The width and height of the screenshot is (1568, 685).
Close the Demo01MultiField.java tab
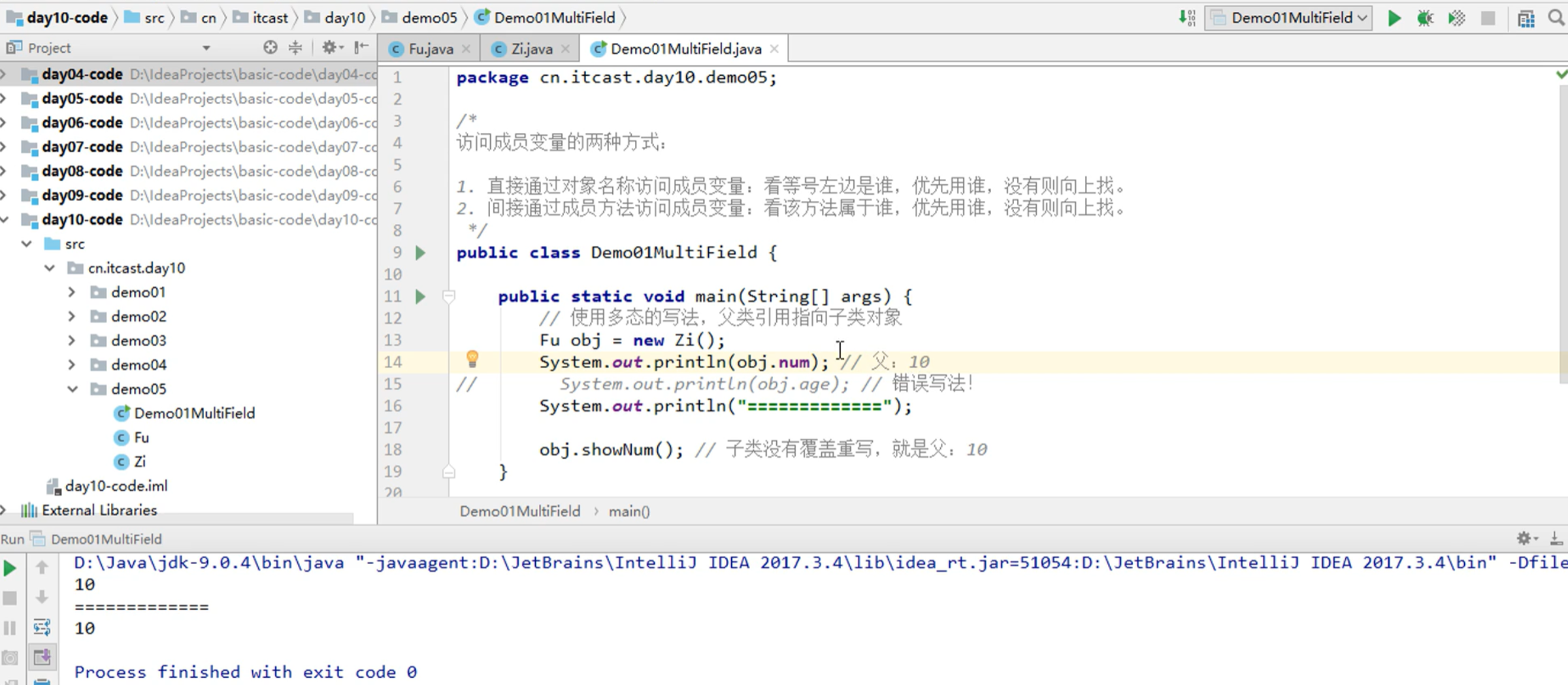tap(774, 49)
